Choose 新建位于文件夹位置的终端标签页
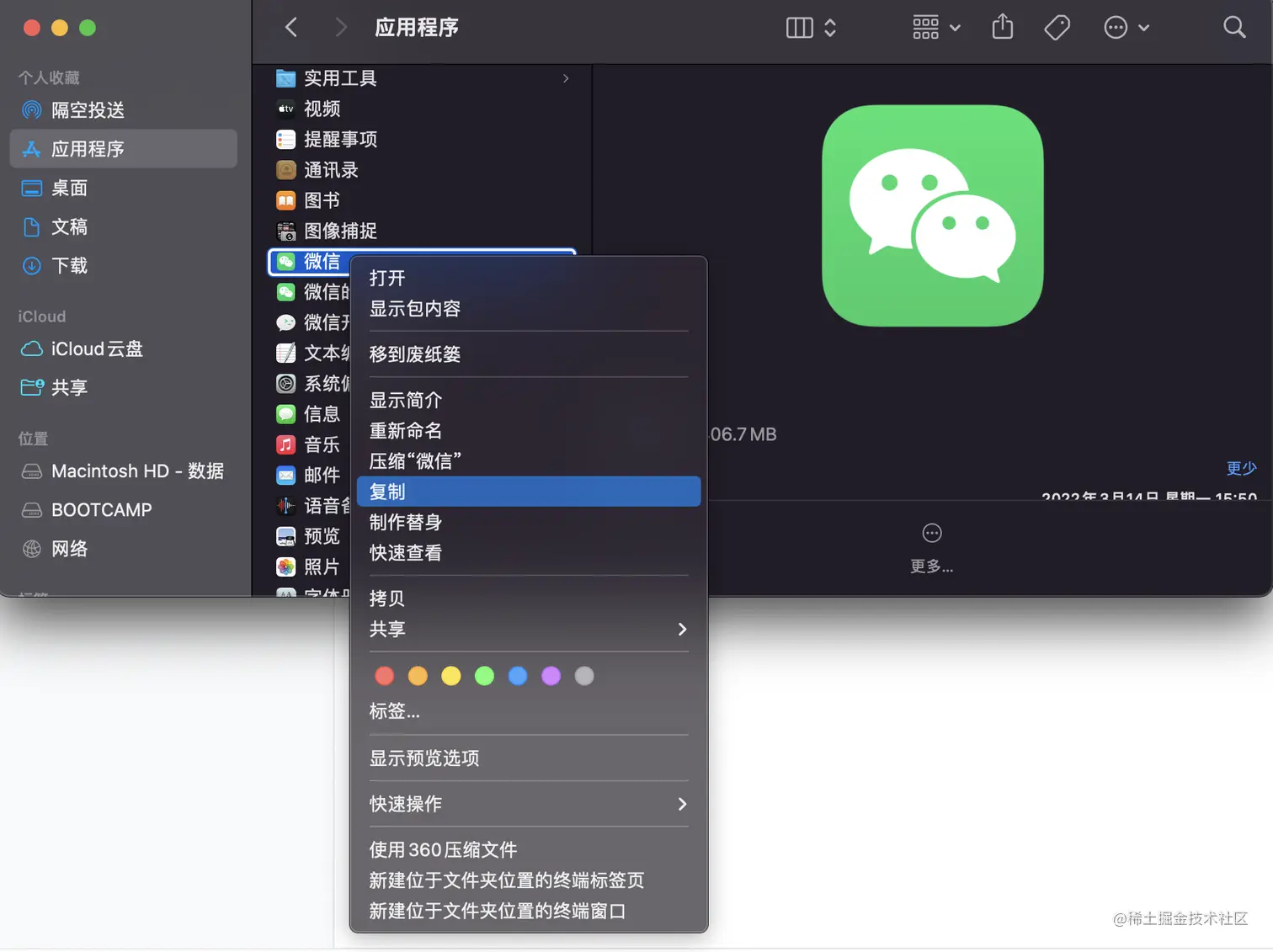This screenshot has width=1273, height=952. 529,880
